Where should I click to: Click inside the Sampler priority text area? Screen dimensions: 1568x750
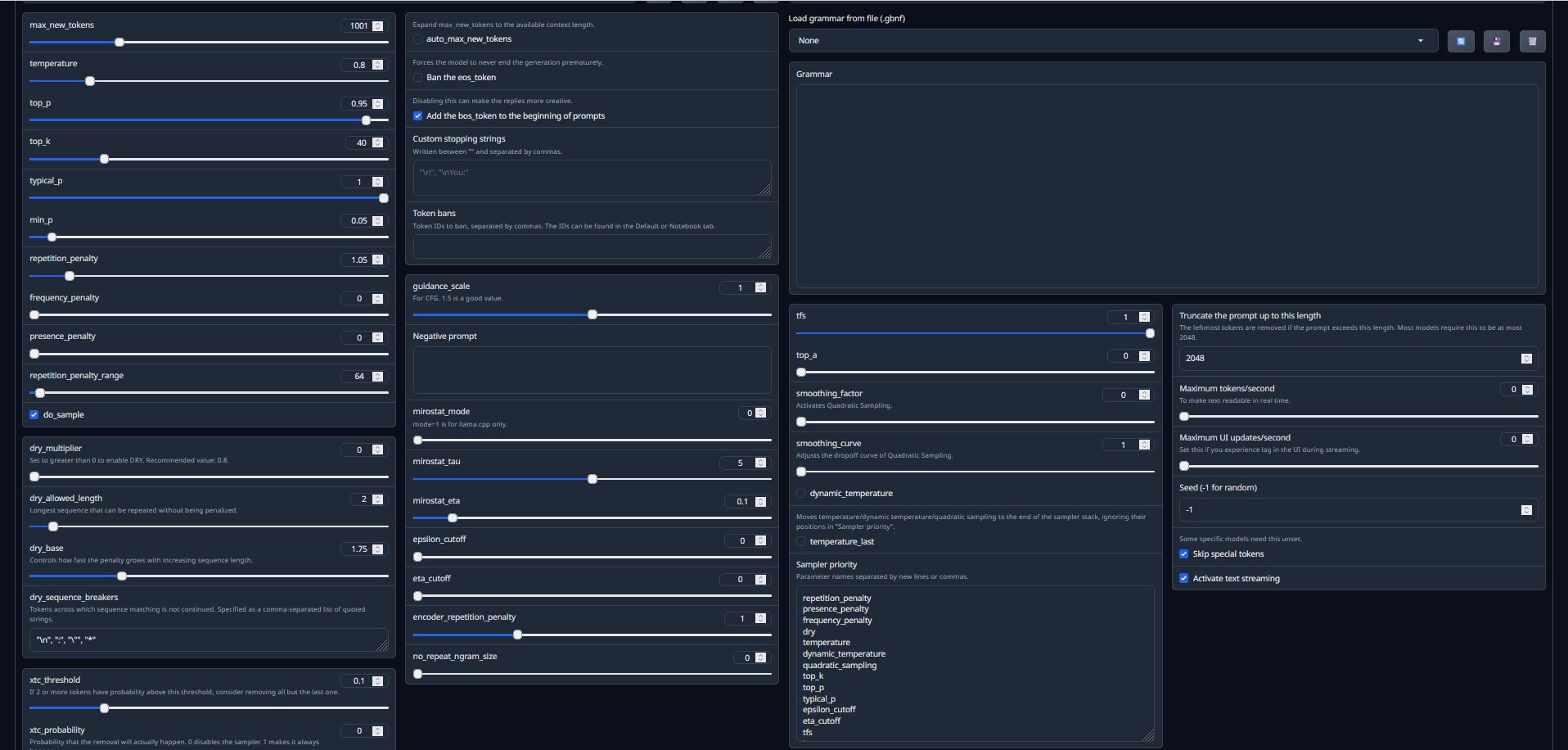click(x=974, y=663)
